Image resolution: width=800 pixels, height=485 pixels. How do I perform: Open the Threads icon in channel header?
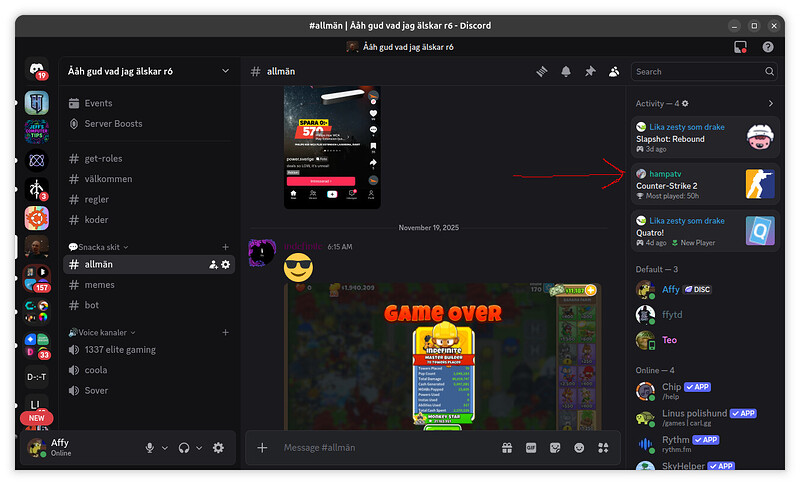point(542,72)
